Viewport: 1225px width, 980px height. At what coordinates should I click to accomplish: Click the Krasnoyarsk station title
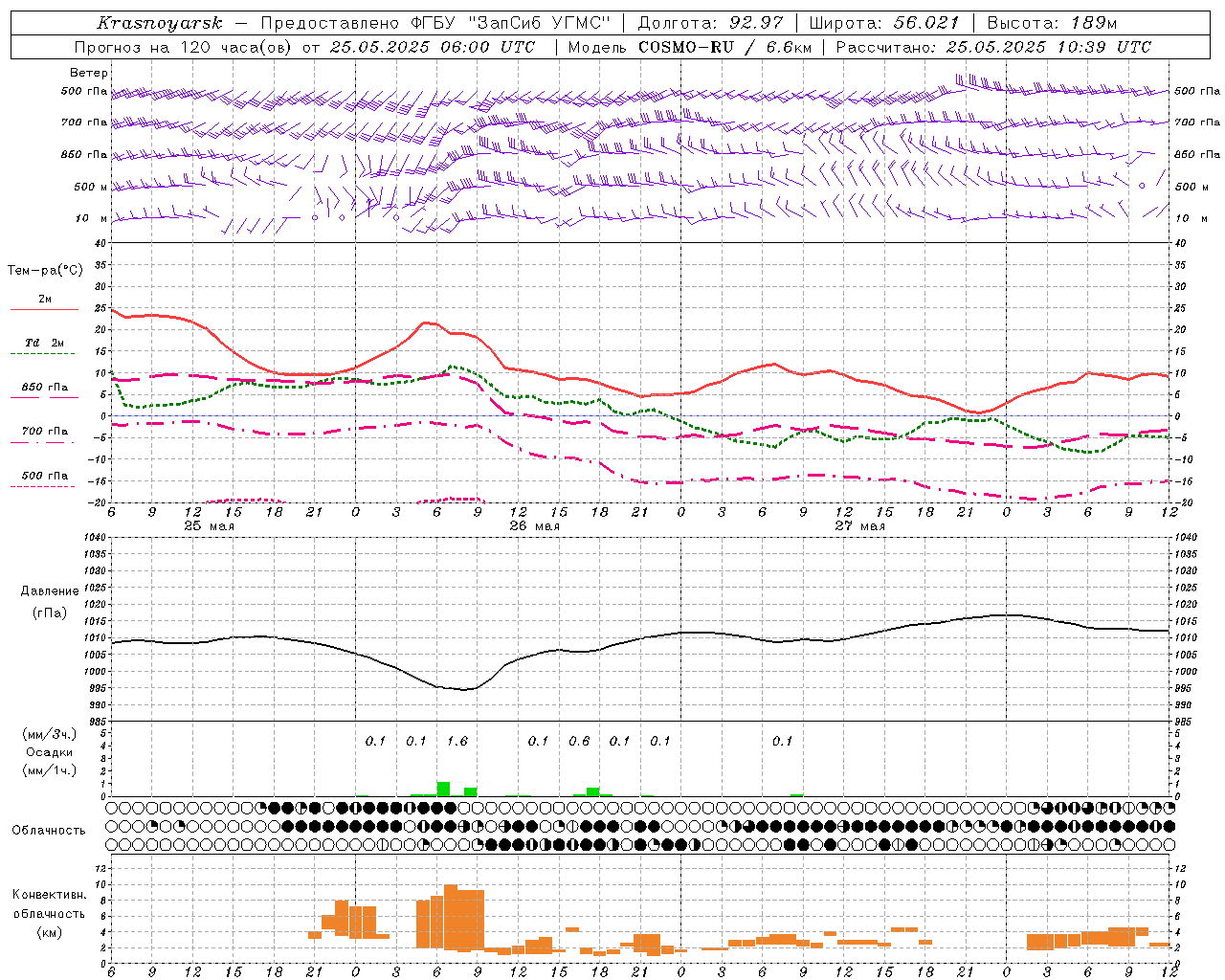pyautogui.click(x=159, y=23)
